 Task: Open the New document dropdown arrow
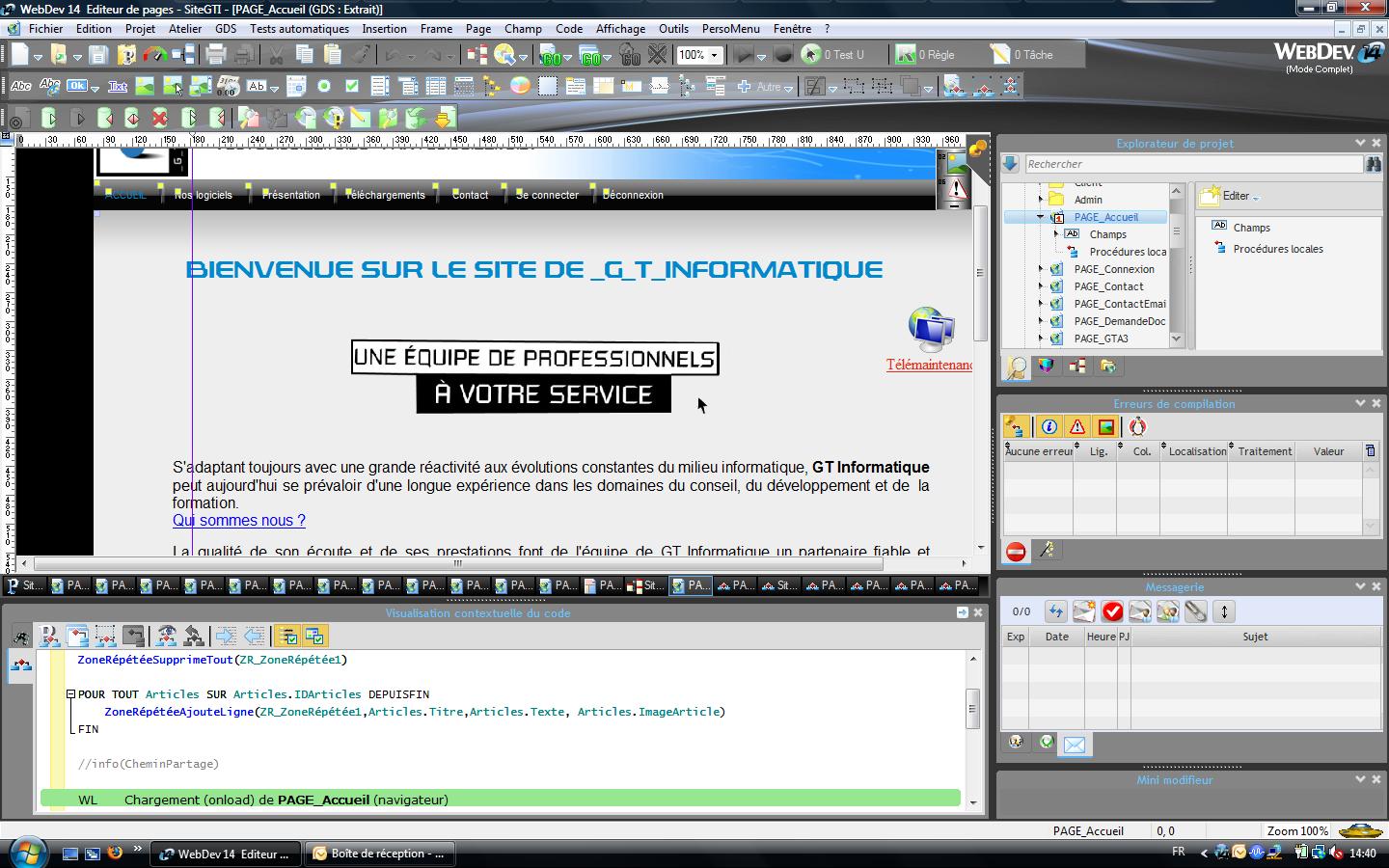[37, 56]
